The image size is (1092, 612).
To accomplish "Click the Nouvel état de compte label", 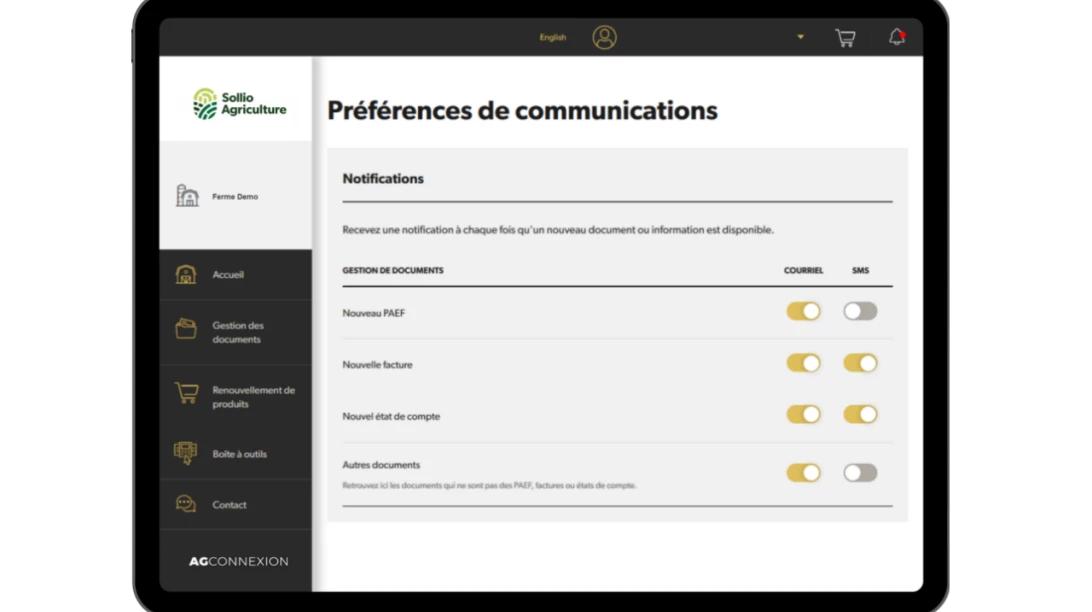I will (391, 416).
